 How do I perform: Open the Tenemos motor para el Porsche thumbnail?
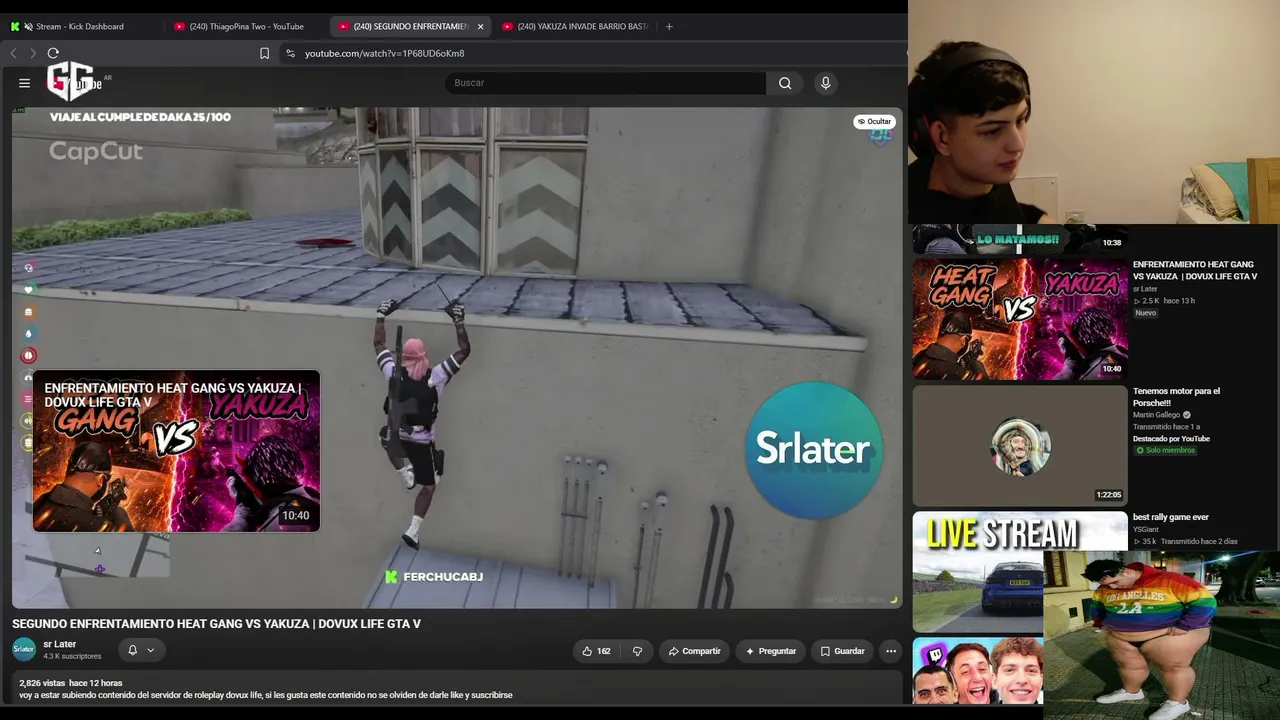point(1020,446)
